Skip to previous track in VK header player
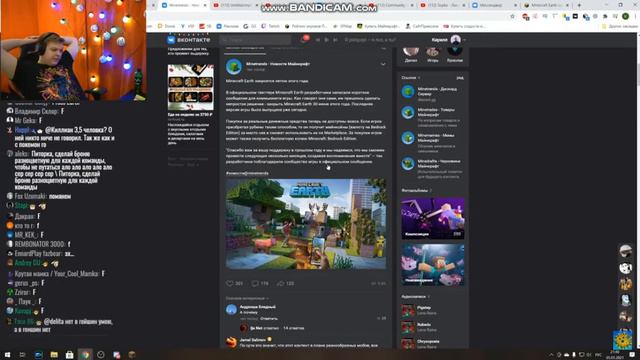 click(x=318, y=40)
